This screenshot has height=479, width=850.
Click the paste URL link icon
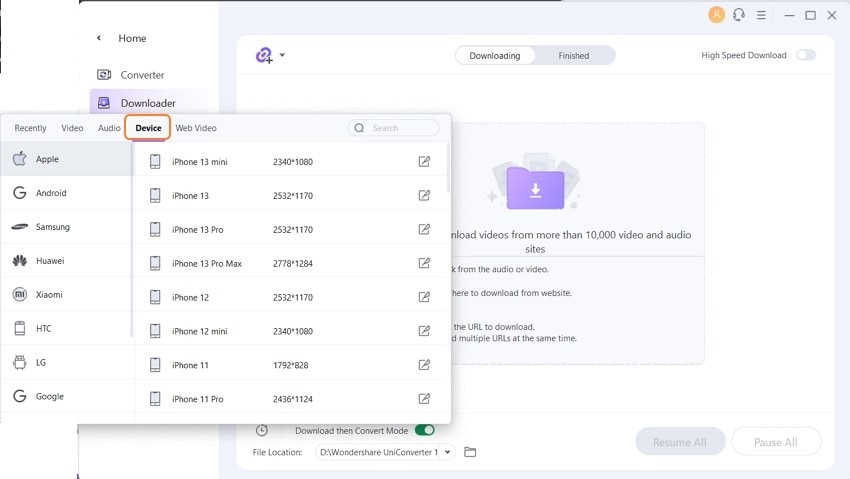tap(264, 55)
